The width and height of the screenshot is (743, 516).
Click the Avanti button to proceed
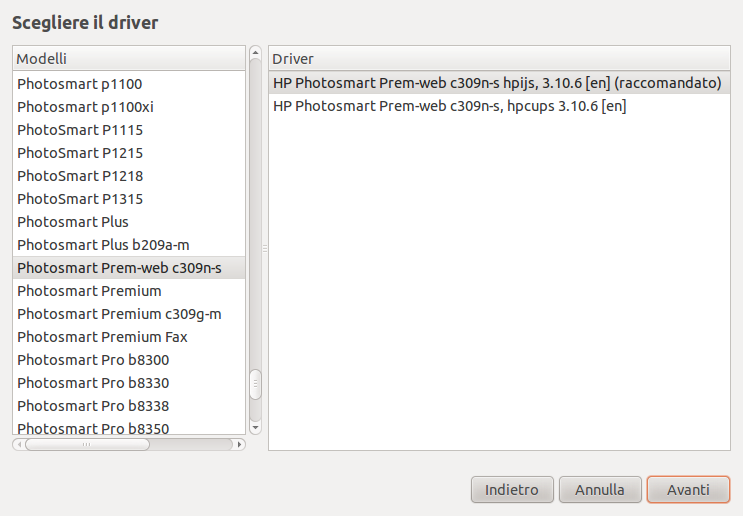coord(688,489)
